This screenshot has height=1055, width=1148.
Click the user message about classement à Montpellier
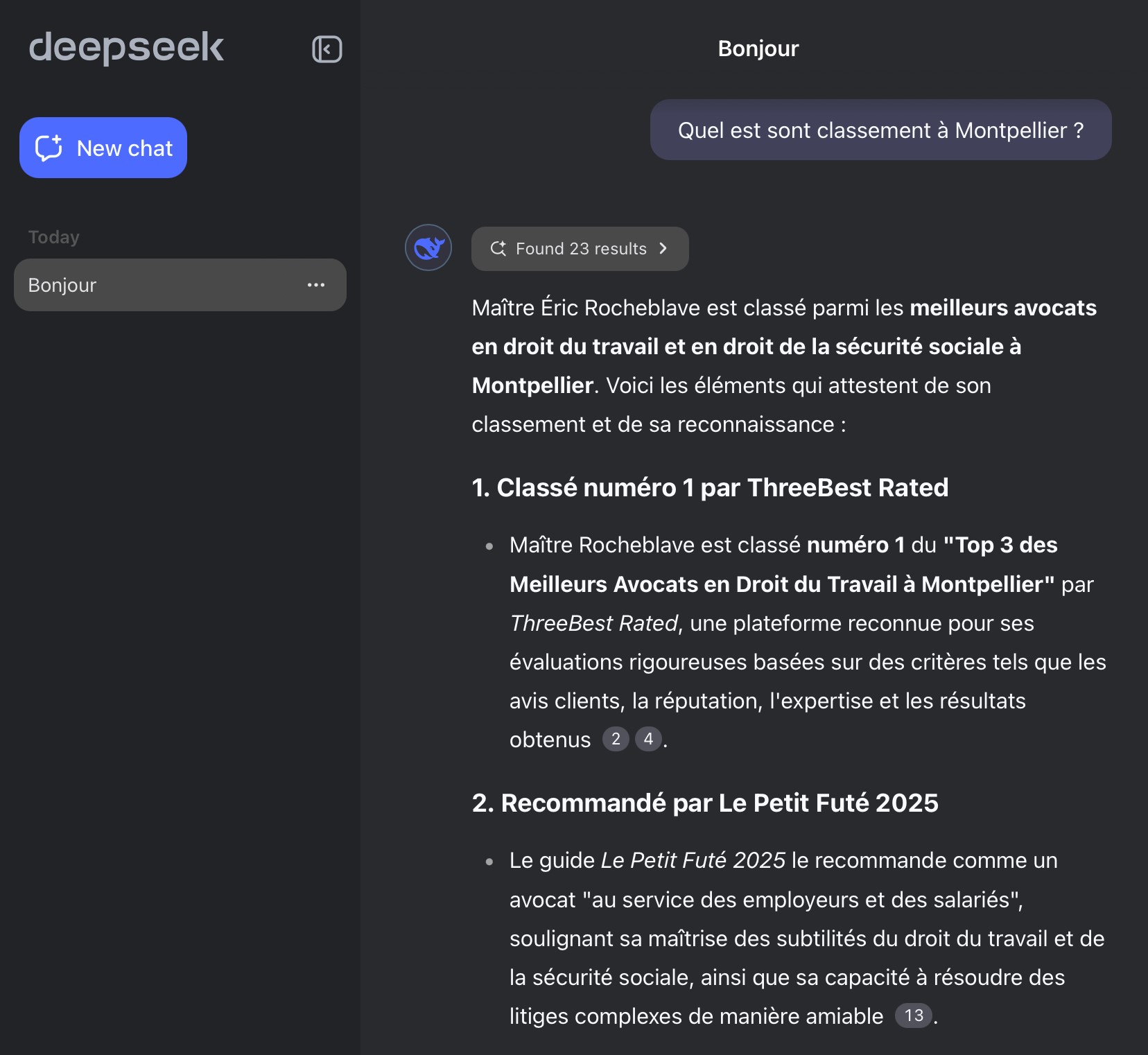881,130
